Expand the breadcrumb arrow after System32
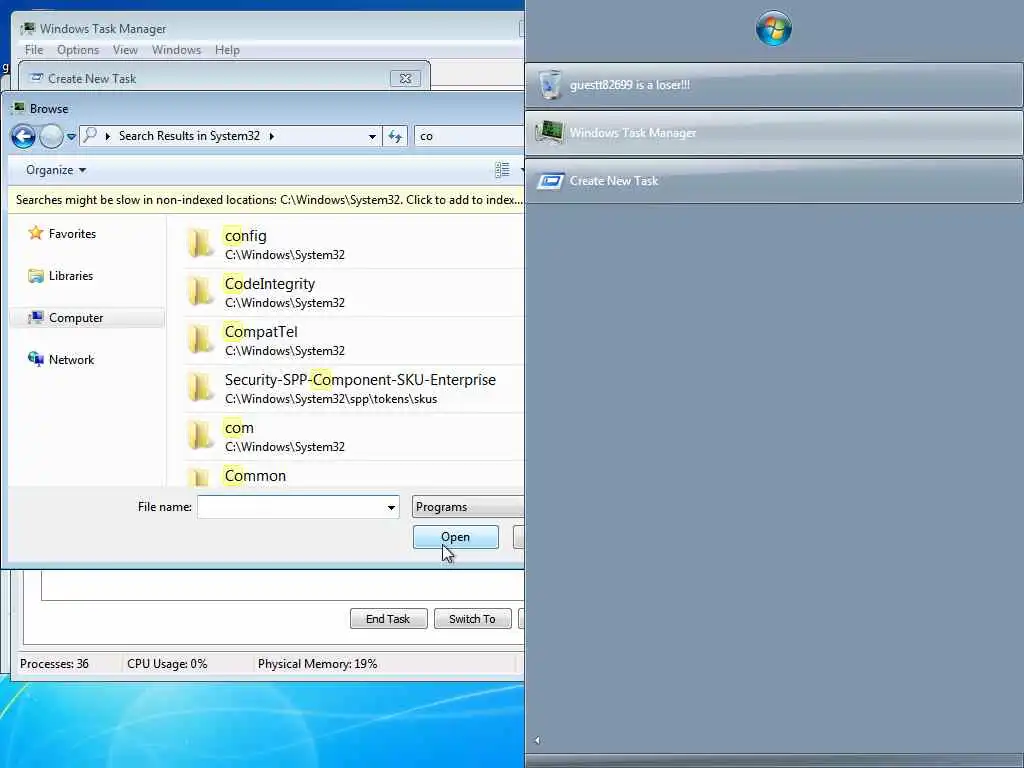 (x=272, y=136)
